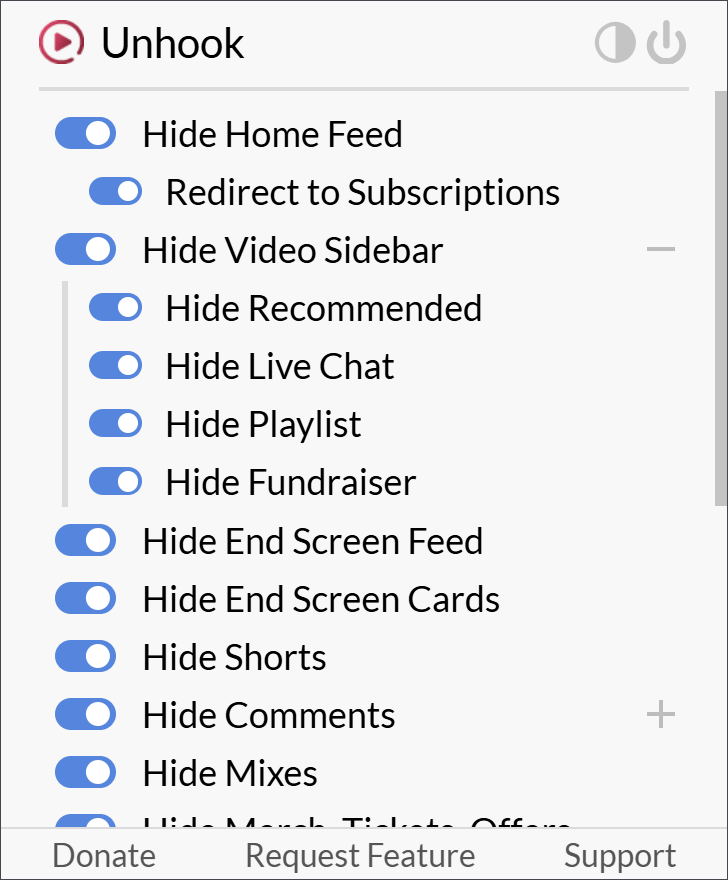Toggle Hide Home Feed switch
The width and height of the screenshot is (728, 880).
click(85, 134)
